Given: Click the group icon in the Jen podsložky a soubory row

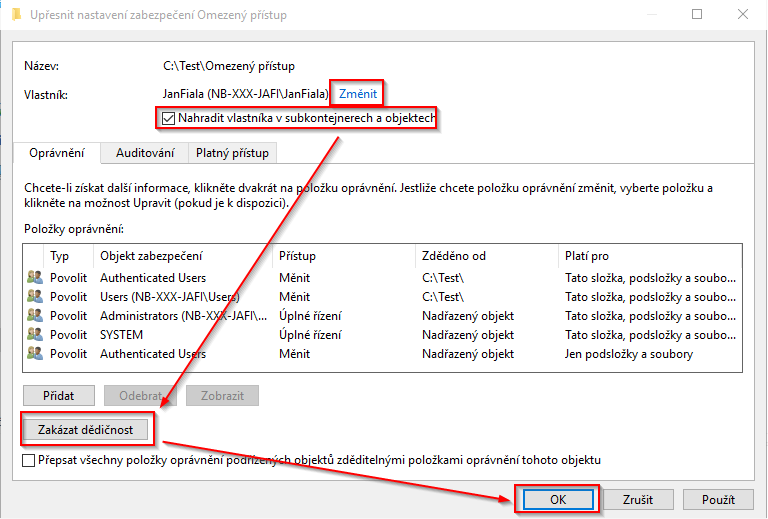Looking at the screenshot, I should pos(35,354).
